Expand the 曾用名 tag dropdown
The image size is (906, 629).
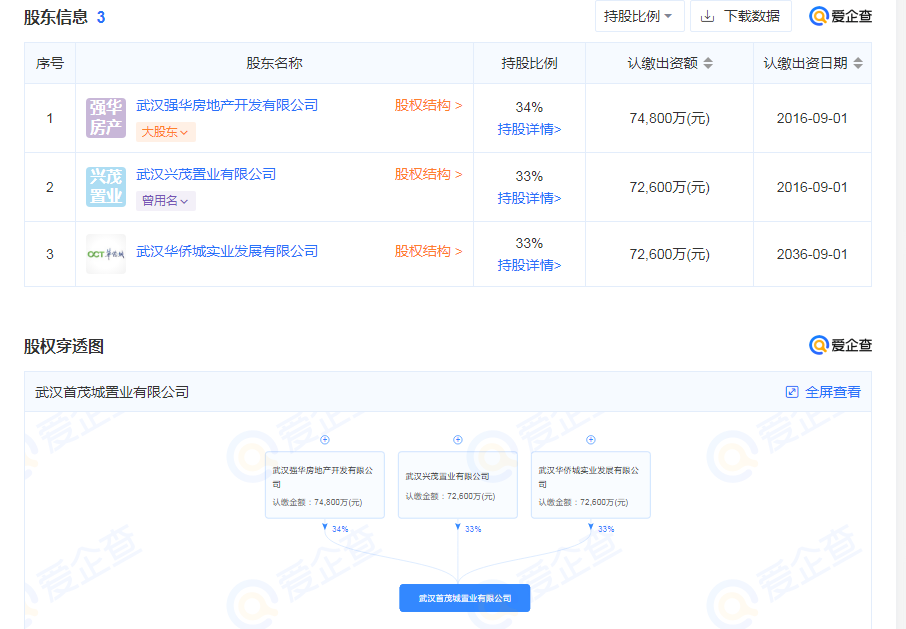[x=165, y=200]
